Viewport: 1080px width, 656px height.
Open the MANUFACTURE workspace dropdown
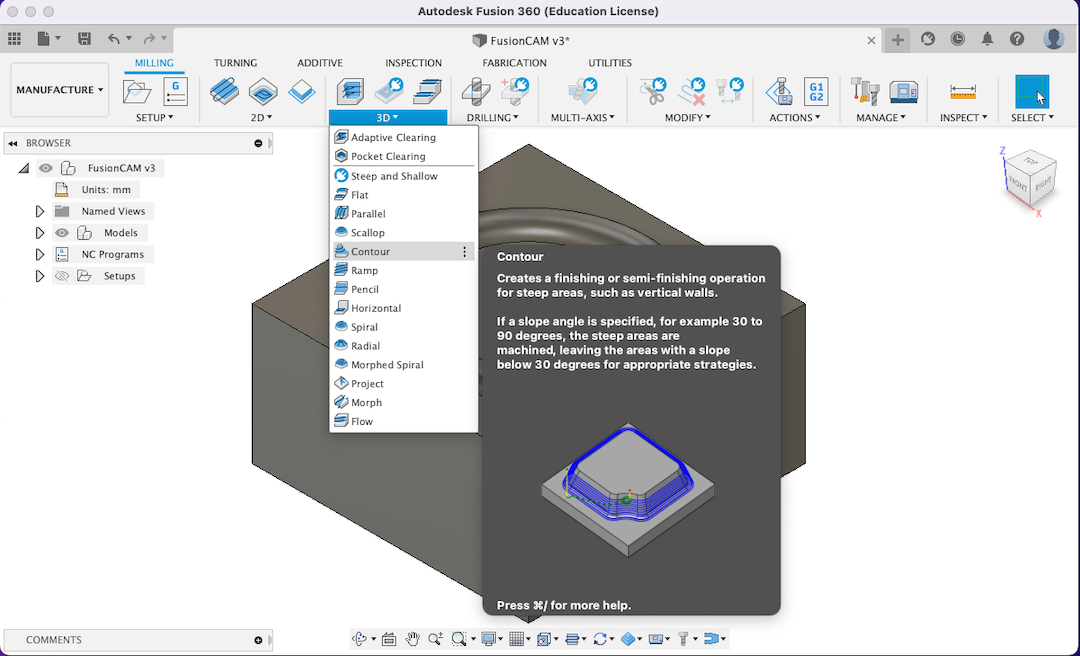[x=60, y=90]
